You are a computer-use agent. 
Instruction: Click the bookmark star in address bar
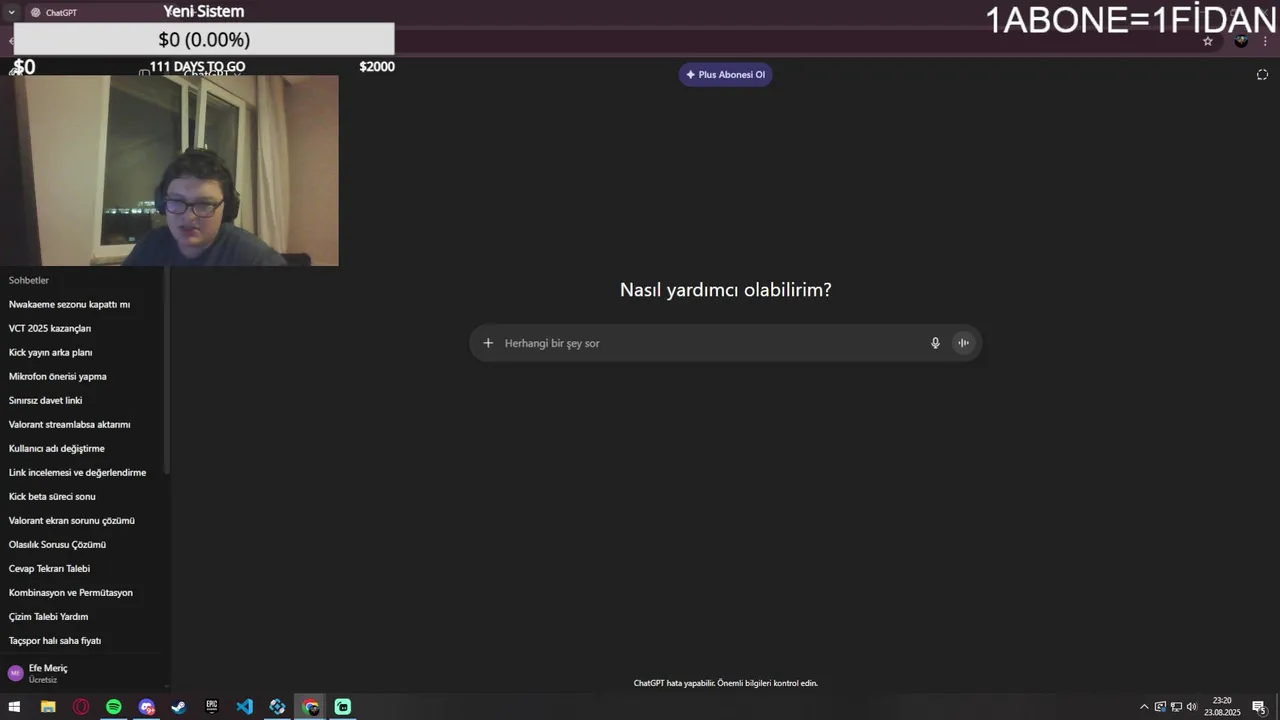pos(1208,41)
